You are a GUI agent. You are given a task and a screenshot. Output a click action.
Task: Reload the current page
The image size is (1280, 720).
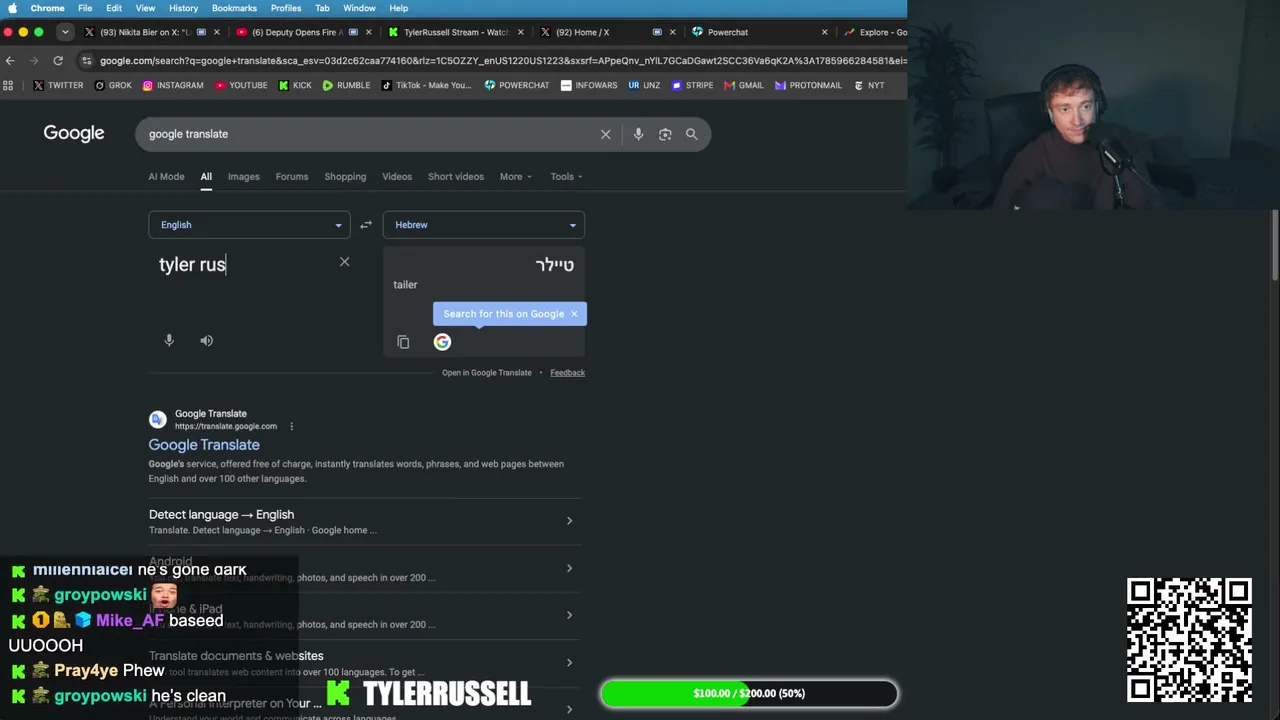pyautogui.click(x=58, y=61)
